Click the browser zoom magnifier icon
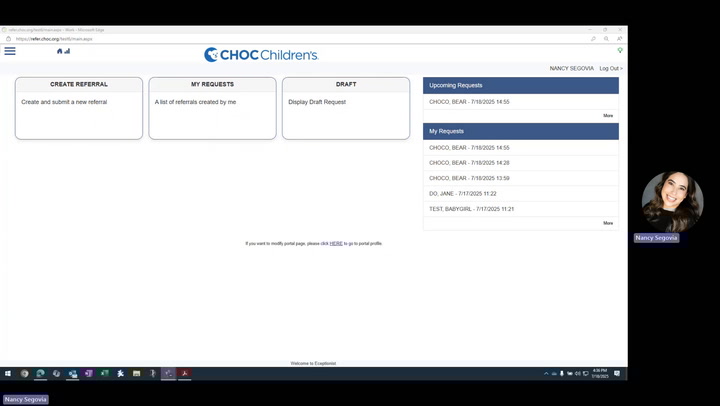Image resolution: width=720 pixels, height=406 pixels. 606,39
